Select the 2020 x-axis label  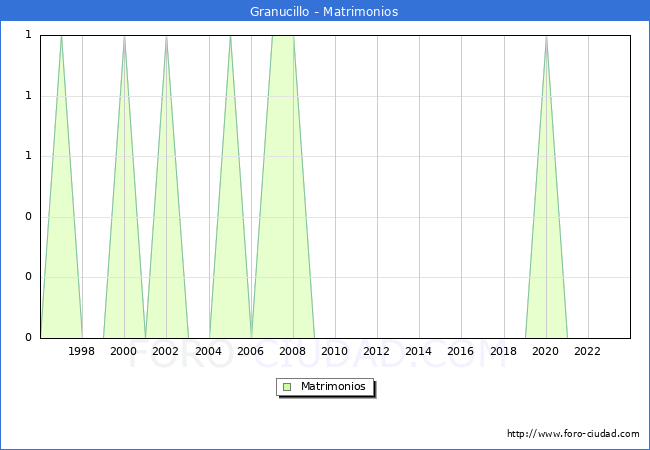pyautogui.click(x=546, y=351)
